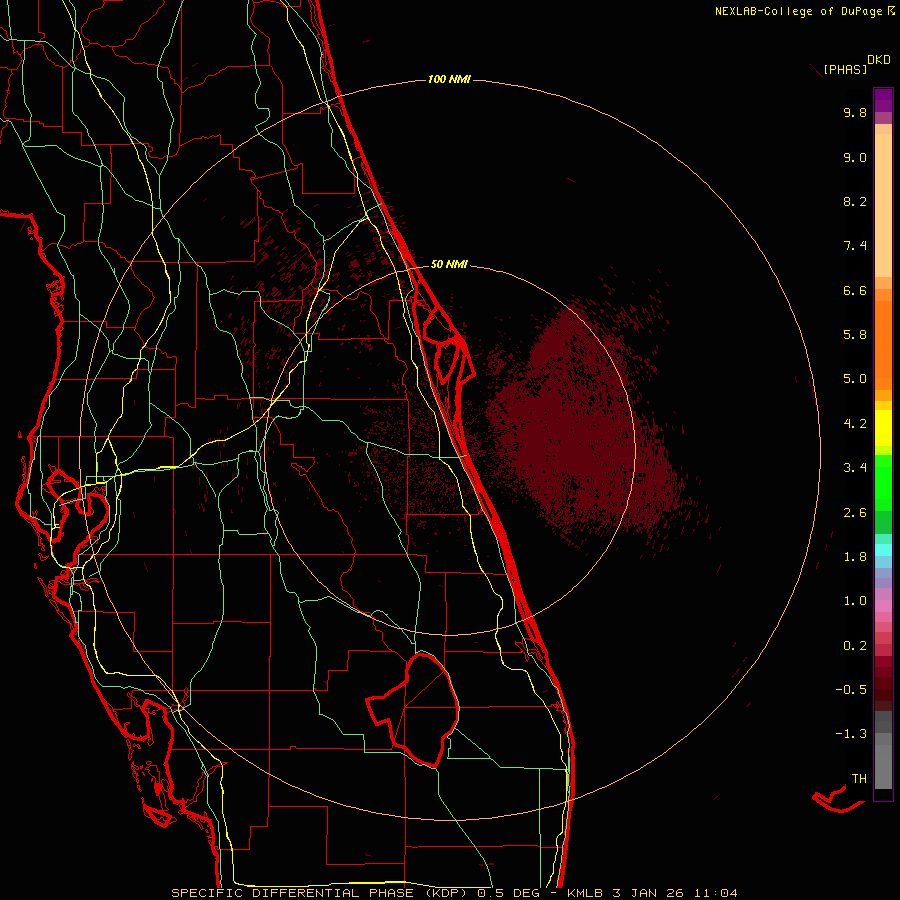Click the -1.3 legend value
This screenshot has height=900, width=900.
[x=851, y=734]
